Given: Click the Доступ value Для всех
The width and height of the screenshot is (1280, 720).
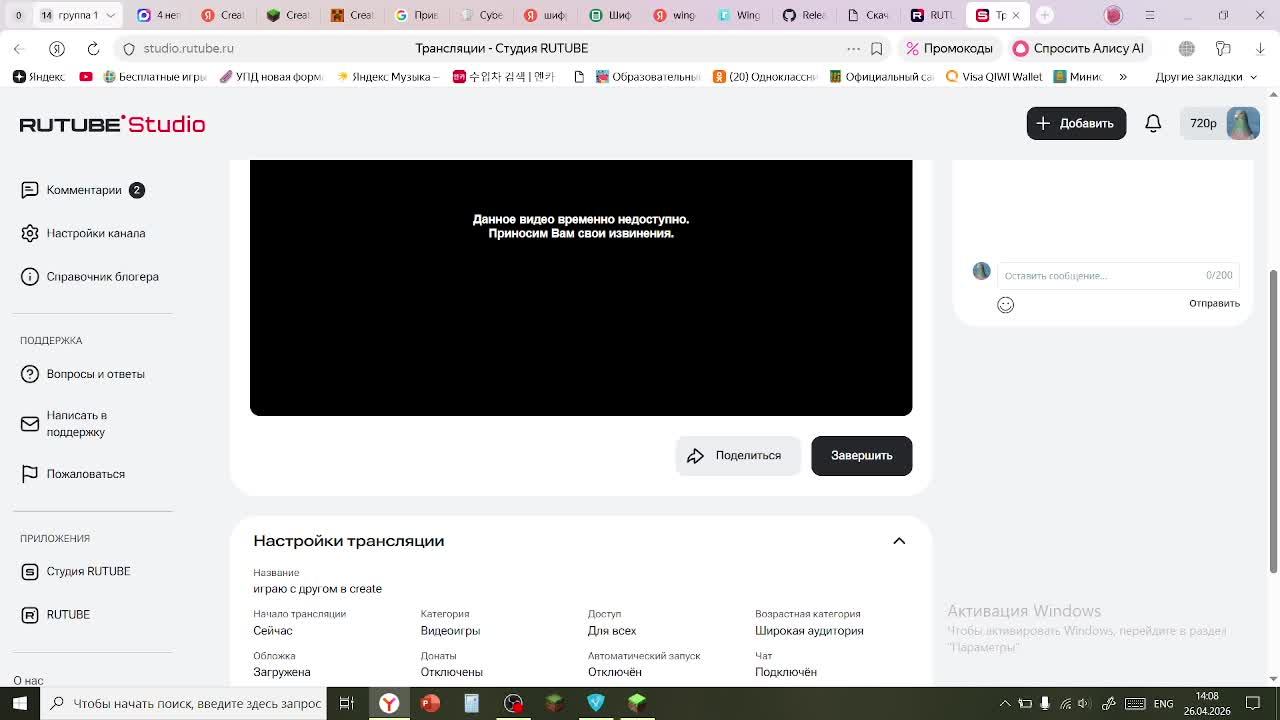Looking at the screenshot, I should tap(612, 631).
